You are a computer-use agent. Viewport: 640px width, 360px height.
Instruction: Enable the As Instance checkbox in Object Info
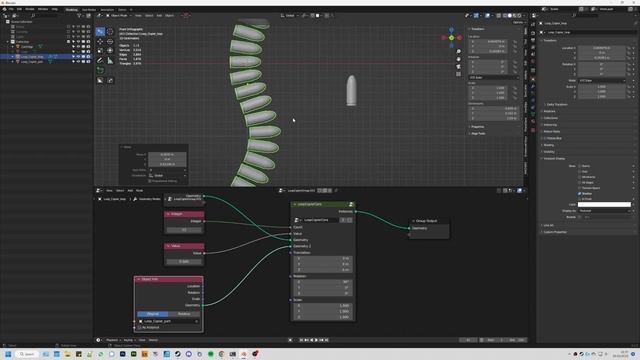[x=140, y=327]
